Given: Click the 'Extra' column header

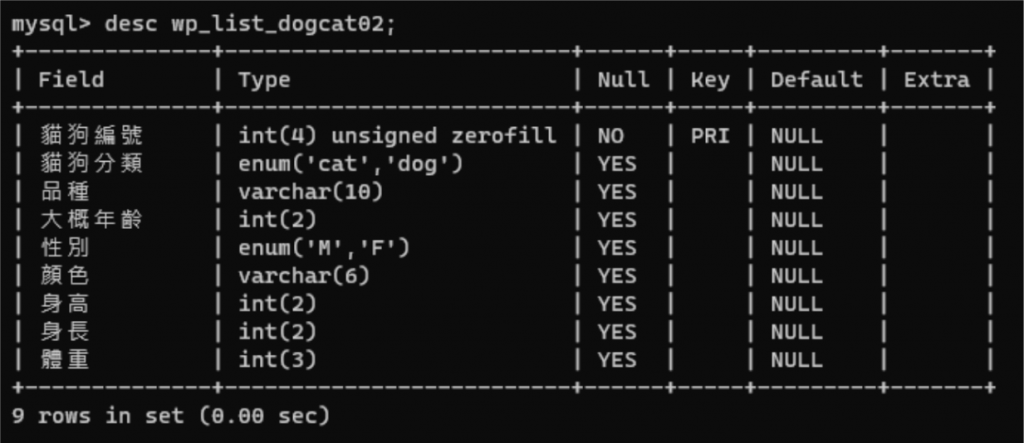Looking at the screenshot, I should [x=936, y=80].
